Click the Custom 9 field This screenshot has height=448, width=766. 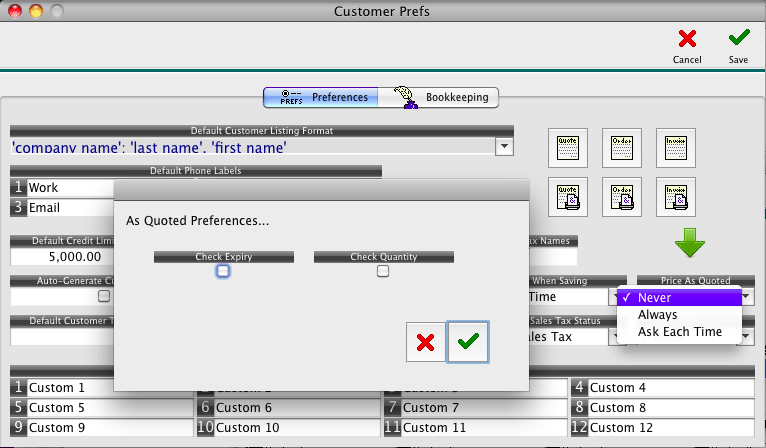click(110, 427)
